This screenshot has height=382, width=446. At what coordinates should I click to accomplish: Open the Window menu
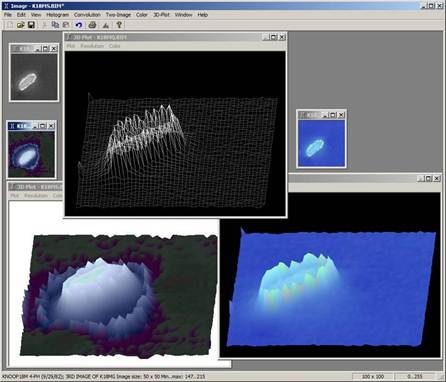[x=183, y=15]
